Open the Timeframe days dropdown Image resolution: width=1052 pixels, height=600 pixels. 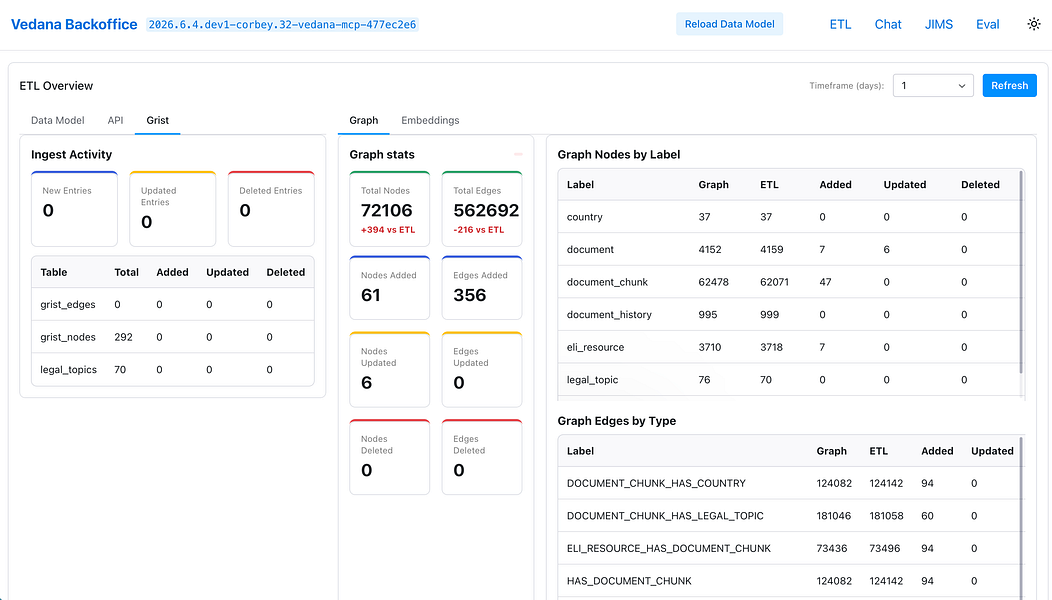[933, 85]
